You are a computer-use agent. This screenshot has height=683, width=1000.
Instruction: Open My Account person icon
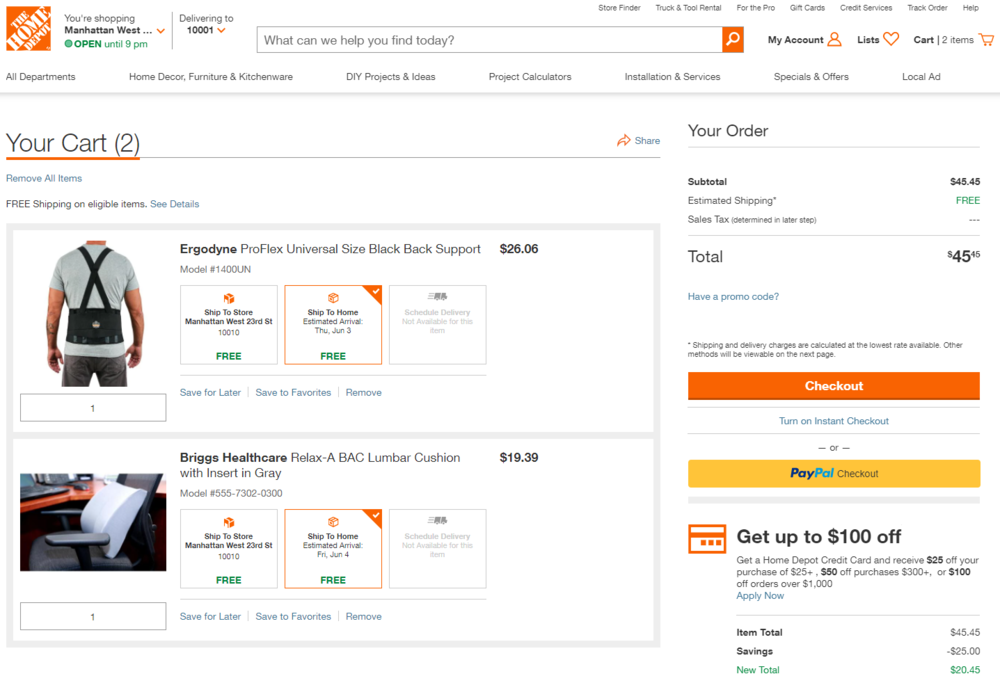point(834,40)
